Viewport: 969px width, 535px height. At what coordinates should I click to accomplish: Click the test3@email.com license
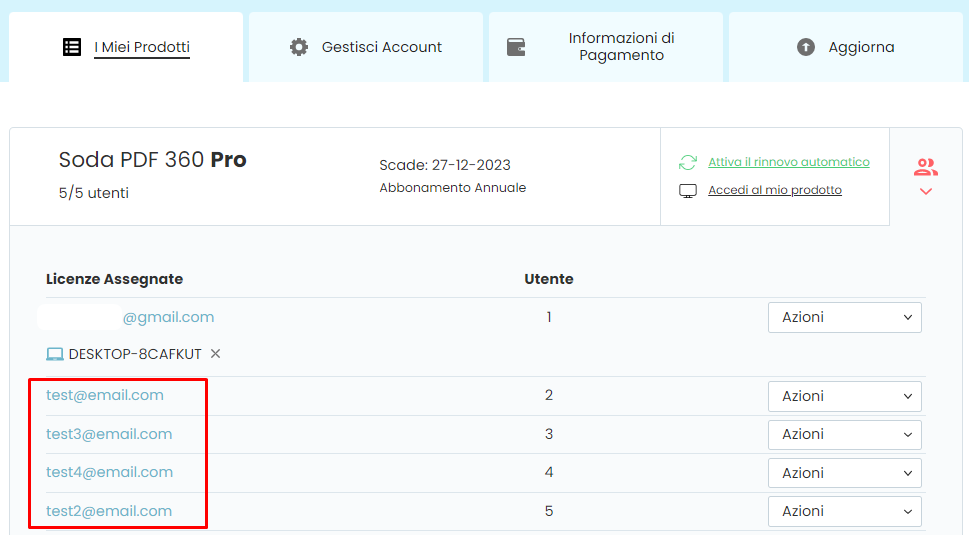pyautogui.click(x=109, y=434)
